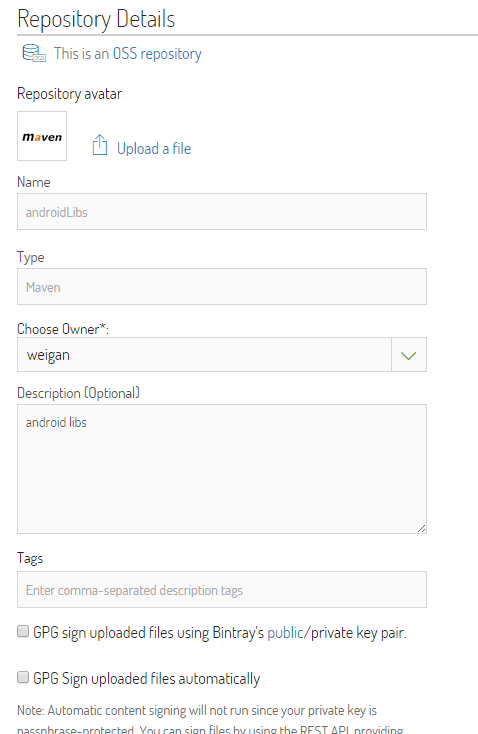The width and height of the screenshot is (478, 734).
Task: Click the Choose Owner label
Action: [63, 329]
